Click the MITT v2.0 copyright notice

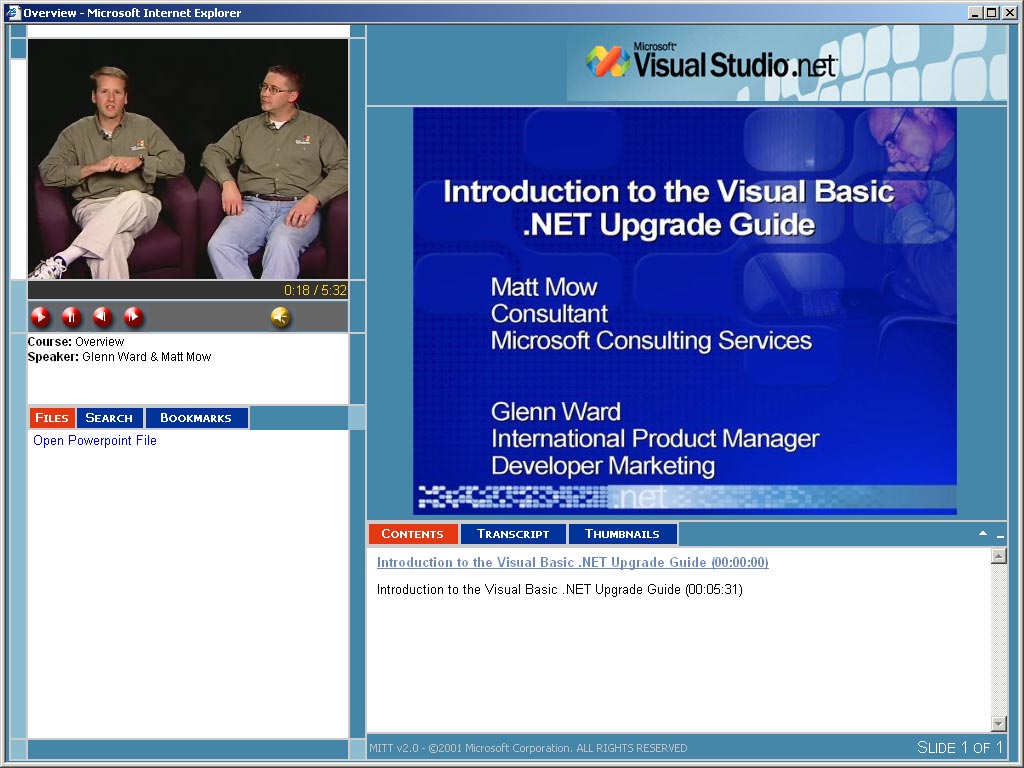point(528,748)
